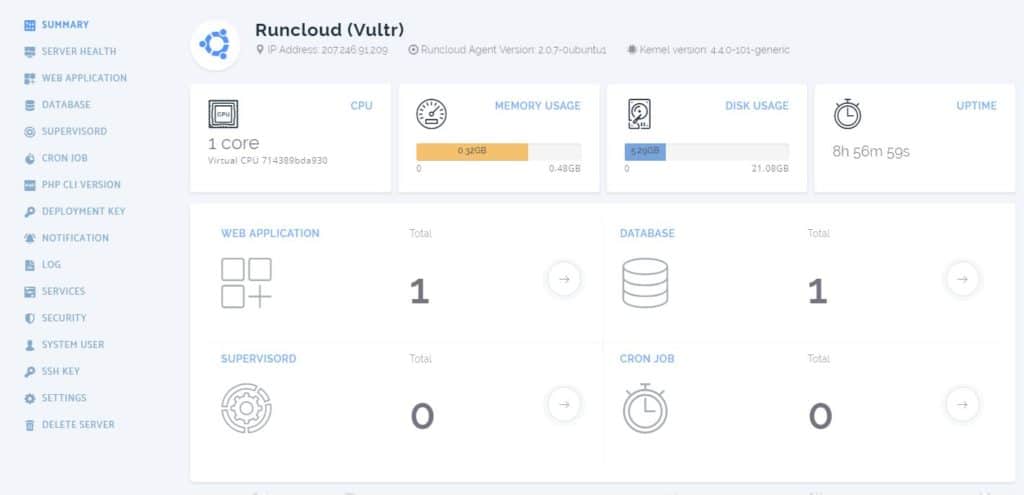The image size is (1024, 495).
Task: Click the Services sidebar icon
Action: tap(29, 292)
